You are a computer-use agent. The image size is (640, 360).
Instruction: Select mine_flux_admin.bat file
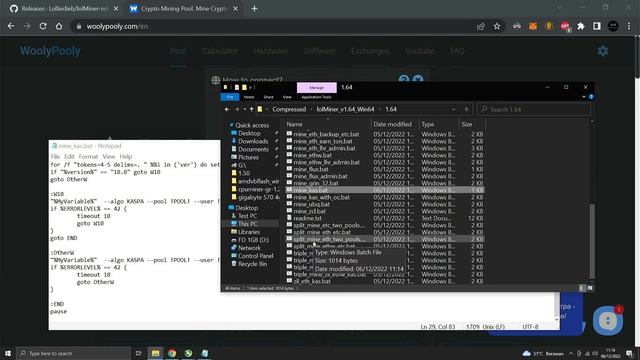pos(320,176)
